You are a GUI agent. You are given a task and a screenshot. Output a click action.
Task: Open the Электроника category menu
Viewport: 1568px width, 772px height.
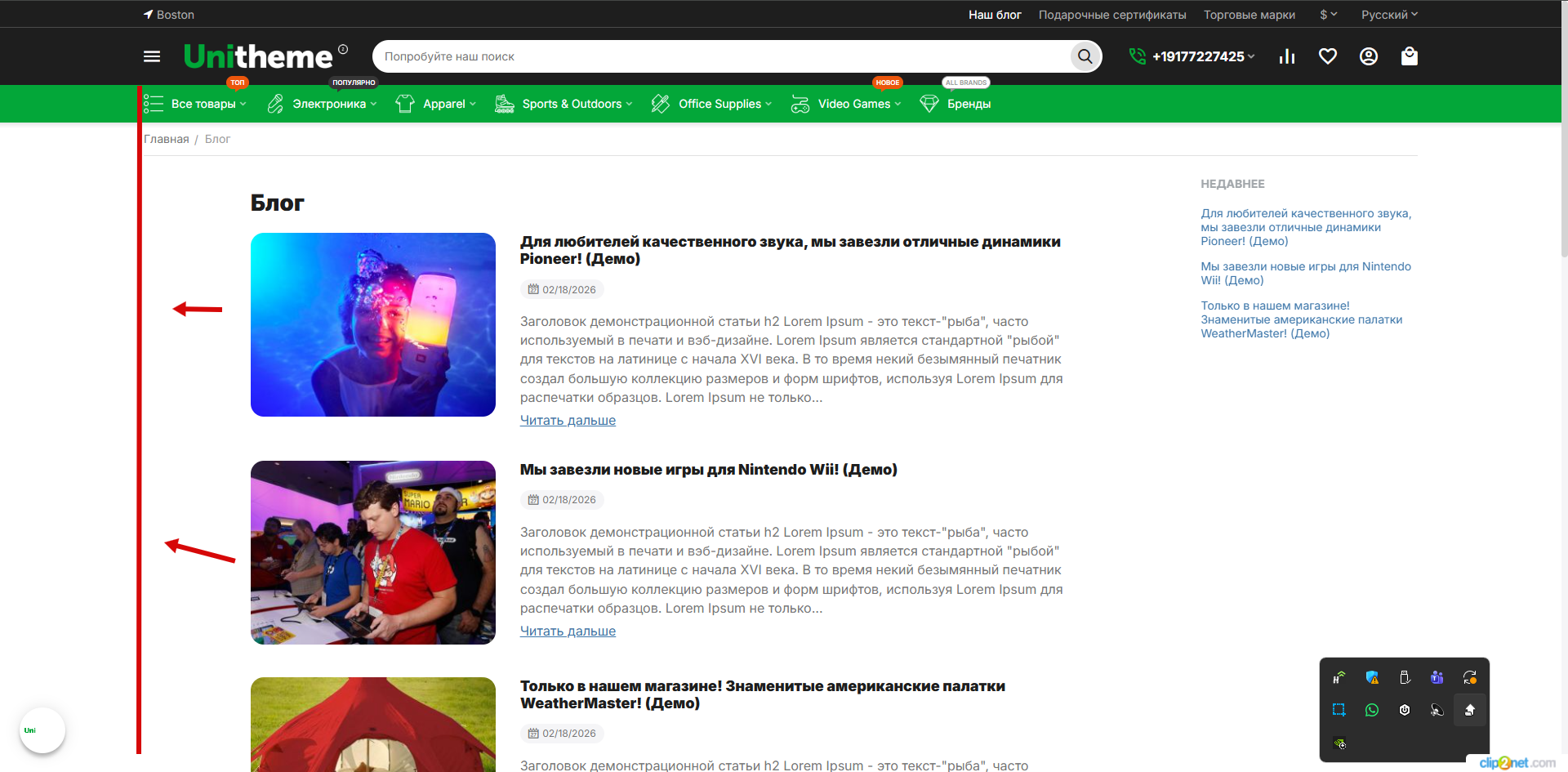[x=329, y=104]
